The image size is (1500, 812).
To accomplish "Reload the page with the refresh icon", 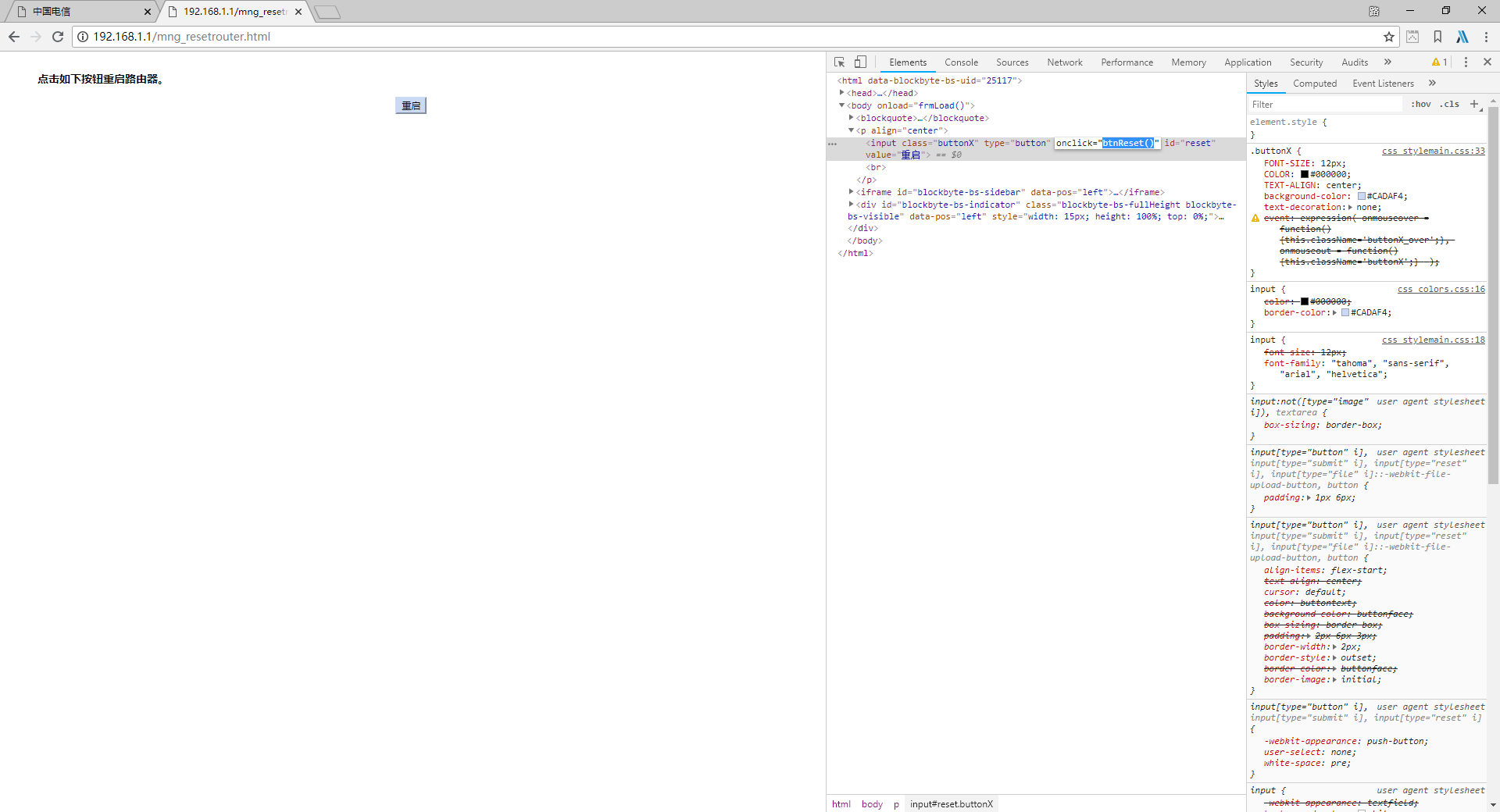I will 58,37.
